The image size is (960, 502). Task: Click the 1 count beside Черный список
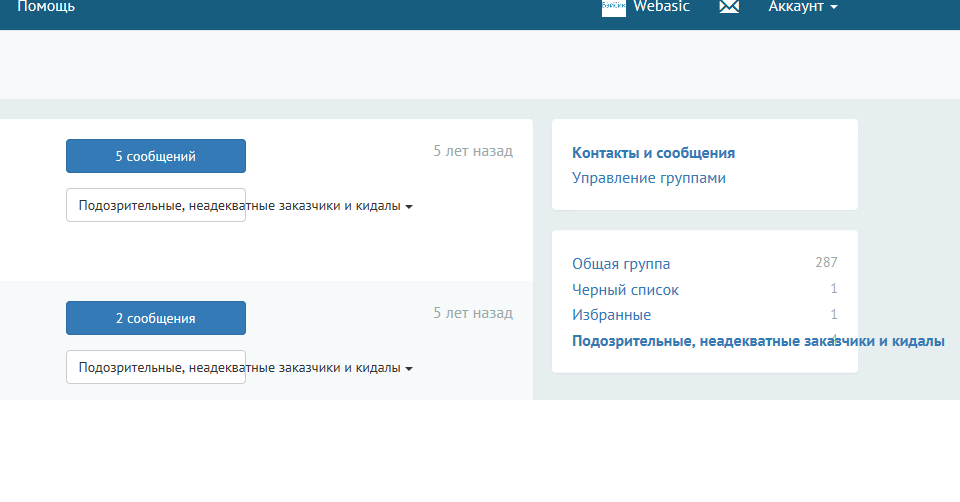coord(834,288)
